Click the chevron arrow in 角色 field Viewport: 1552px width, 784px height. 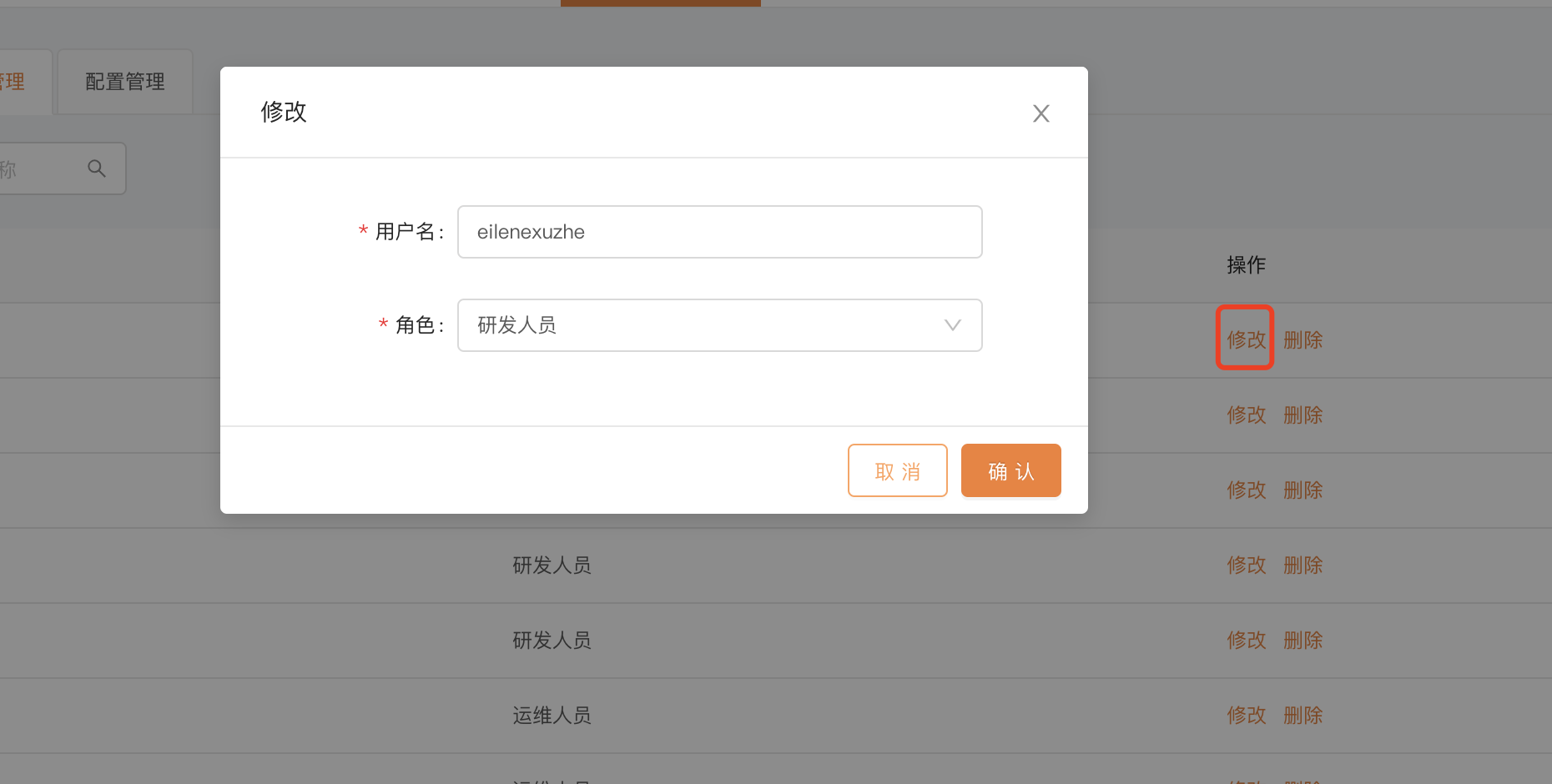point(952,325)
